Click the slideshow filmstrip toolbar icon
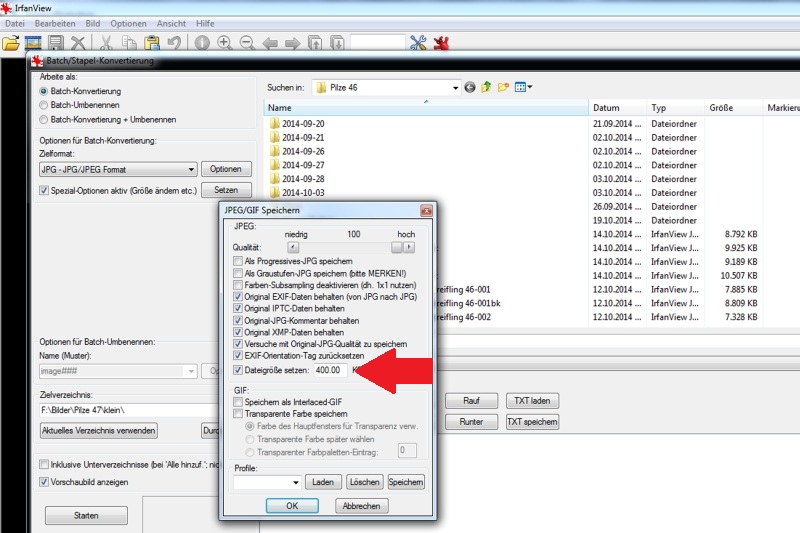This screenshot has width=800, height=533. 34,43
